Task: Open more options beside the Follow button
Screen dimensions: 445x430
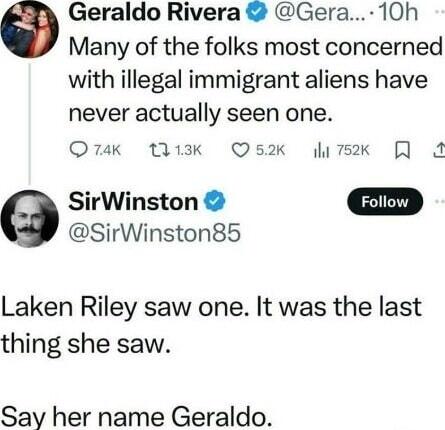Action: pyautogui.click(x=440, y=201)
